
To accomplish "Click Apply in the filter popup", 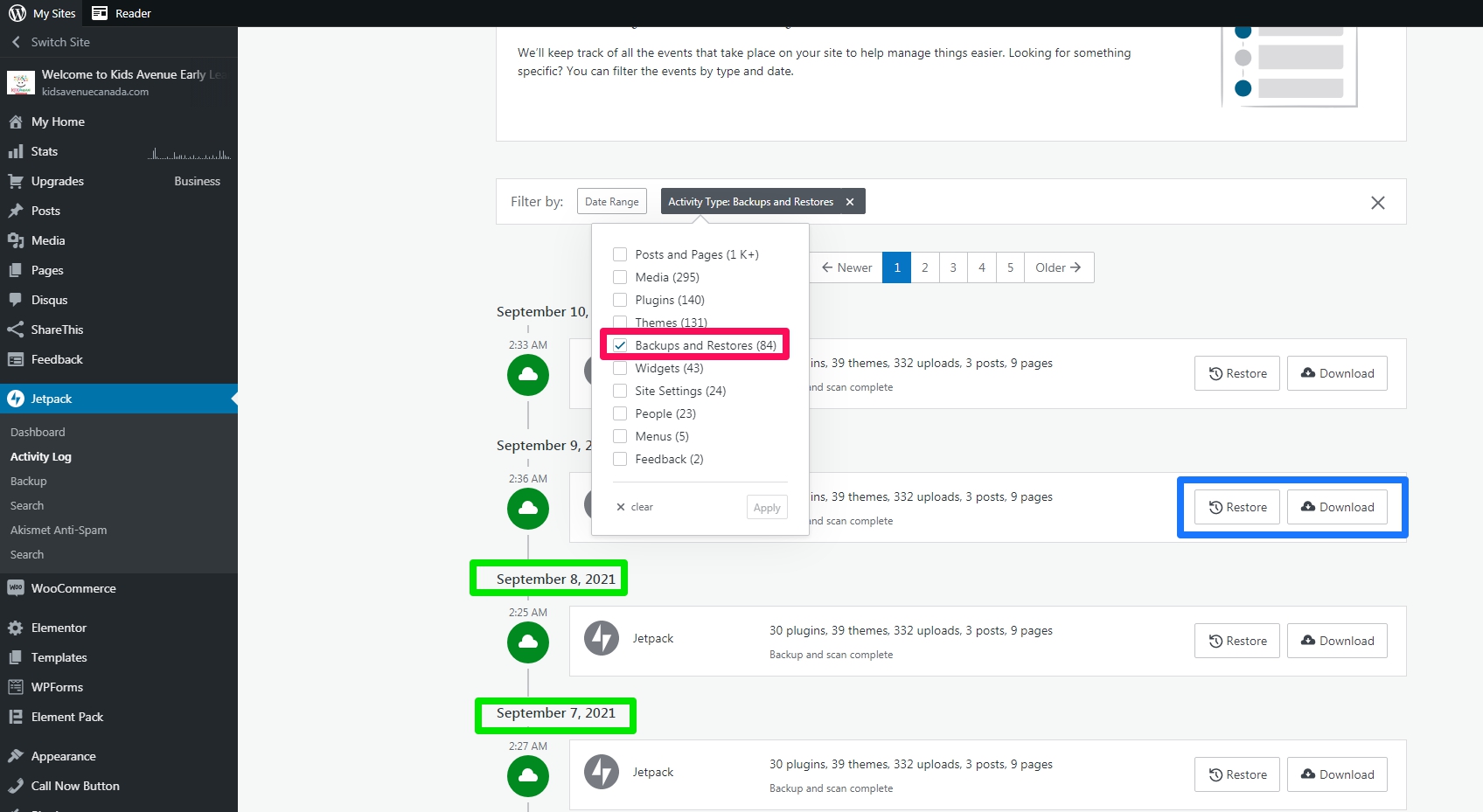I will pos(766,508).
